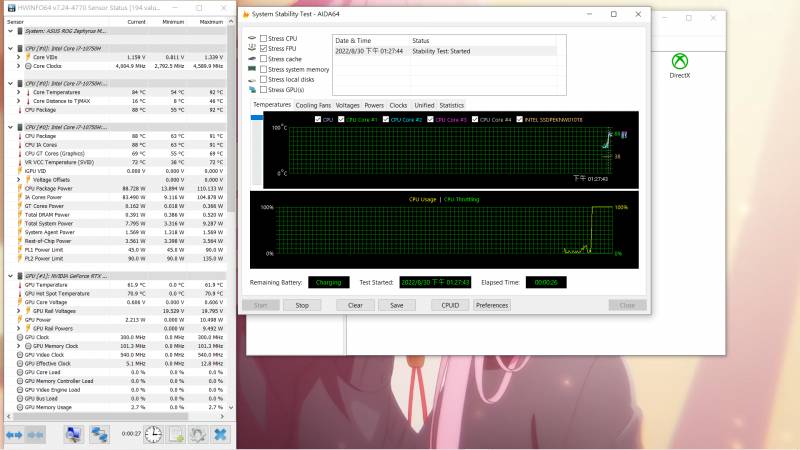Click HWiNFO expand-columns arrows toolbar icon

[x=14, y=435]
